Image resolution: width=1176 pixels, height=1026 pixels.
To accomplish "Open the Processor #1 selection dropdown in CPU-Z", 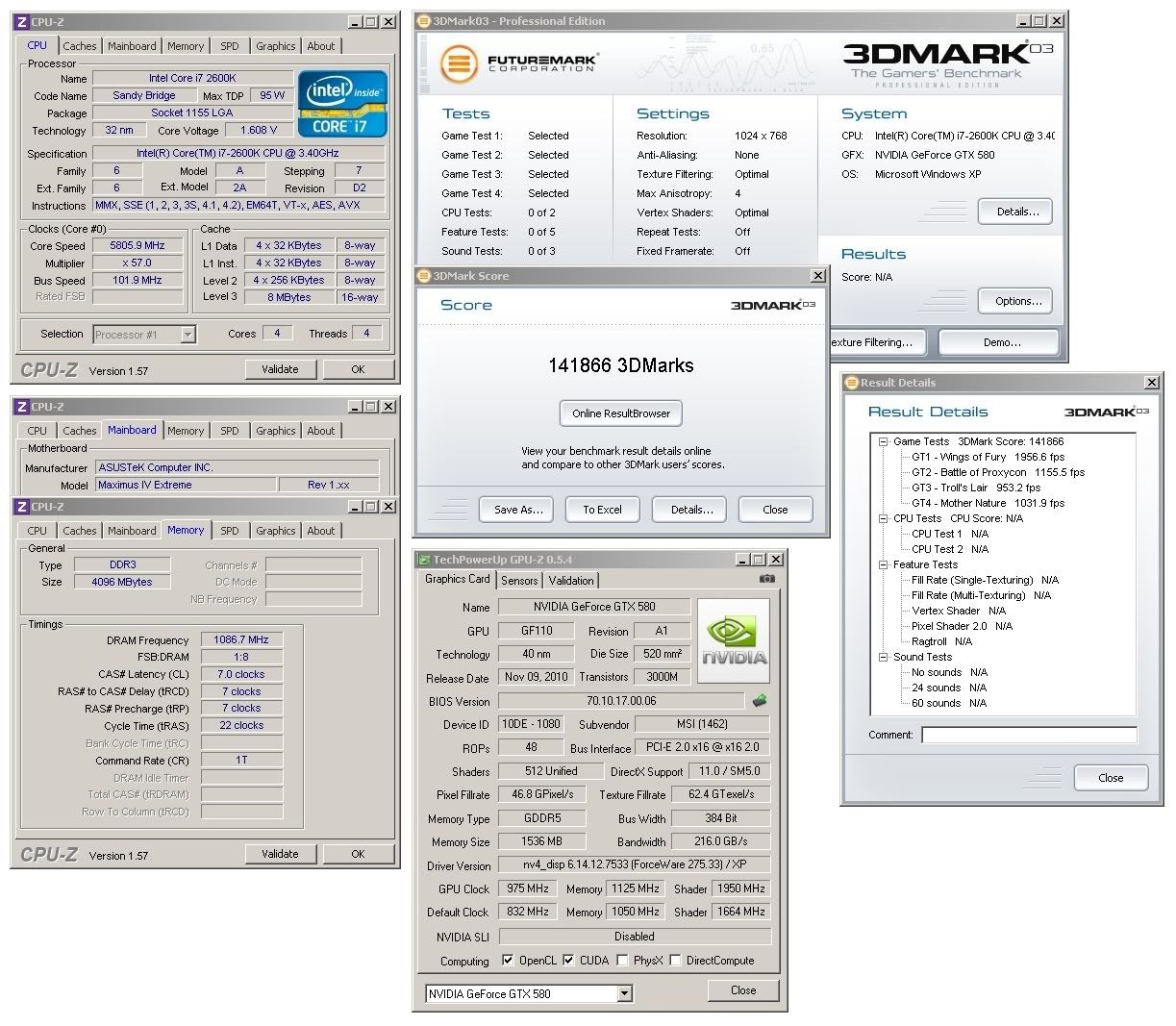I will coord(188,335).
